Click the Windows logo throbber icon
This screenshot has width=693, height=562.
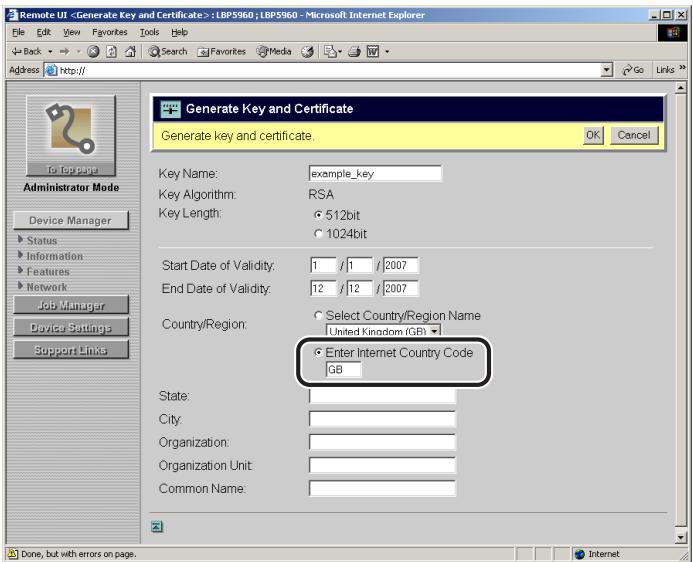[x=672, y=33]
